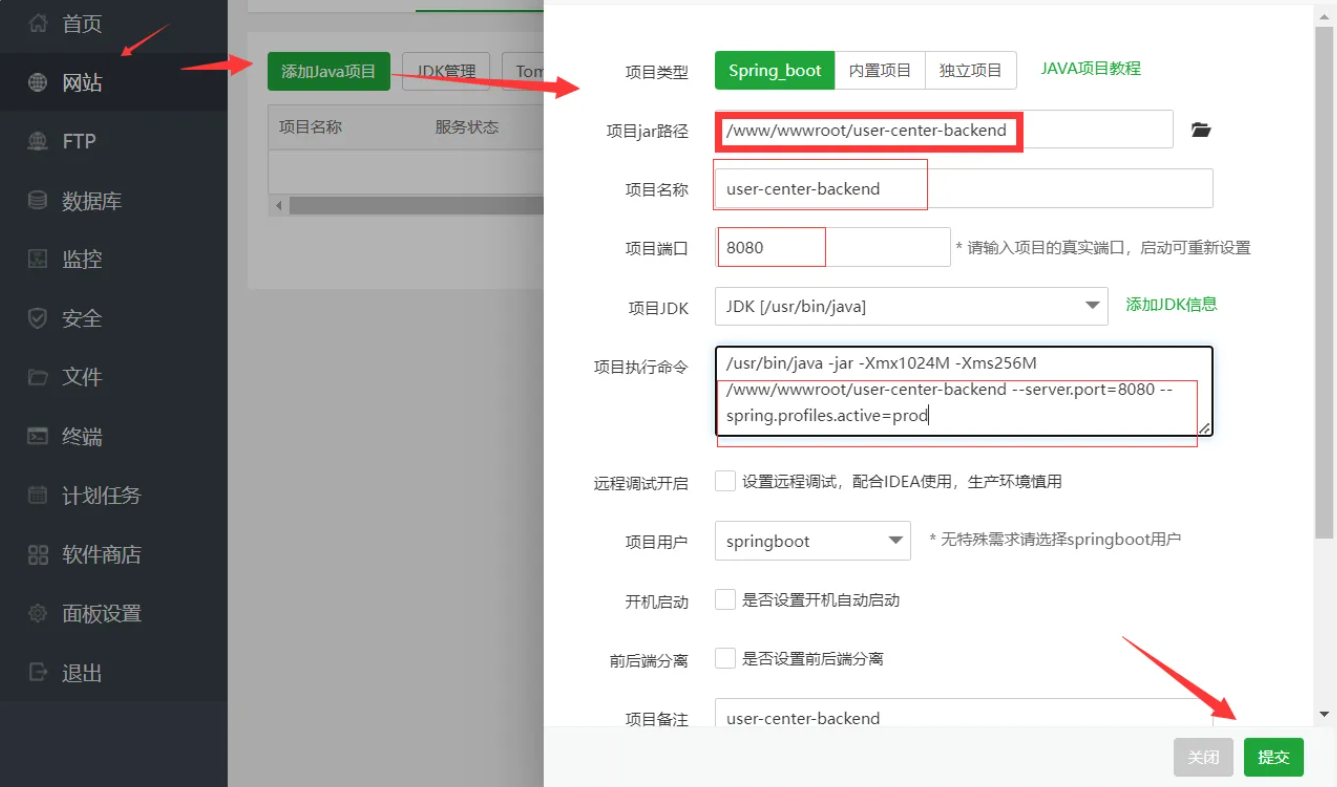The width and height of the screenshot is (1337, 787).
Task: Expand the 项目用户 springboot dropdown
Action: 812,541
